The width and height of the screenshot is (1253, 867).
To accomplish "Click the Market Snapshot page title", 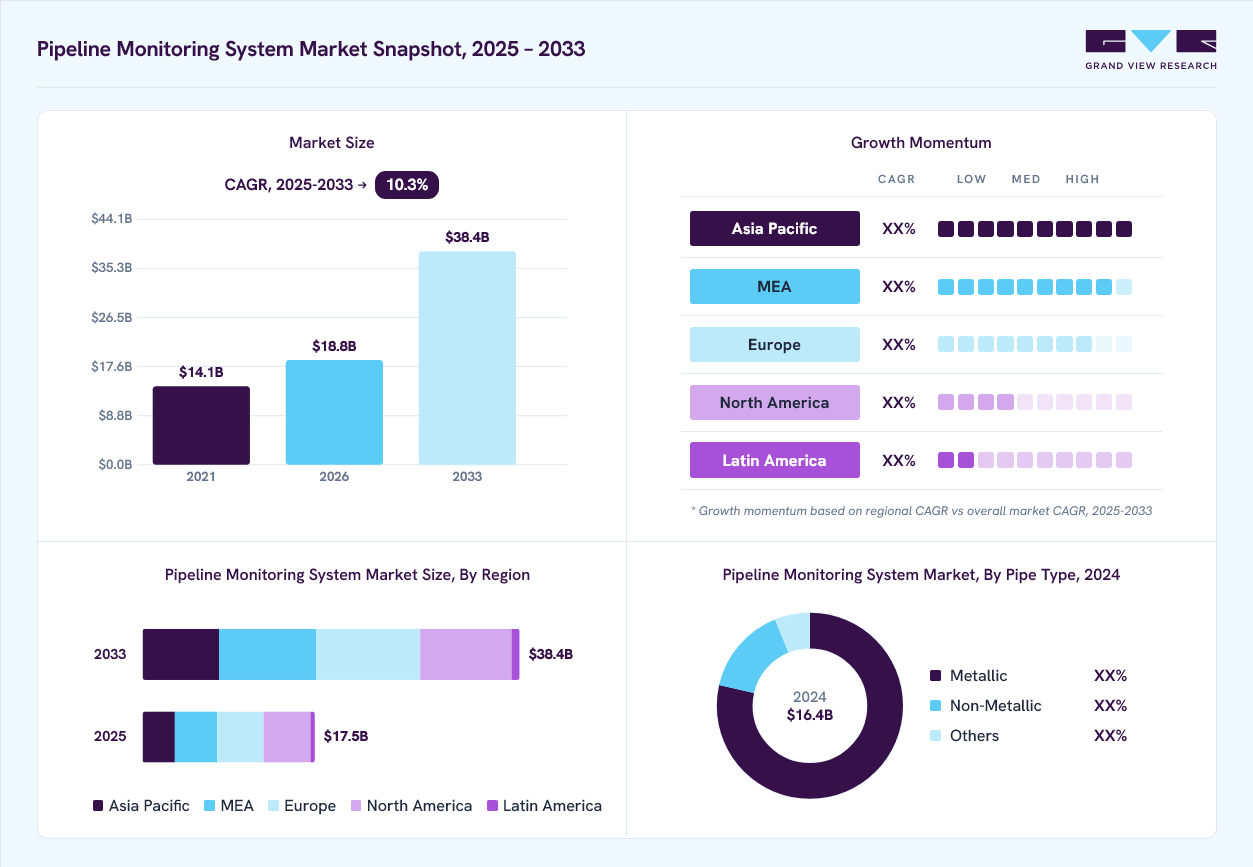I will (x=311, y=49).
